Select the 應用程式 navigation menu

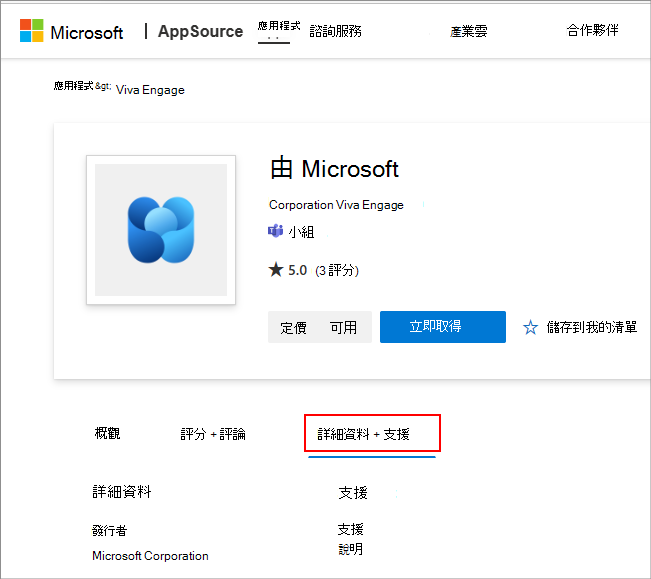(x=279, y=26)
